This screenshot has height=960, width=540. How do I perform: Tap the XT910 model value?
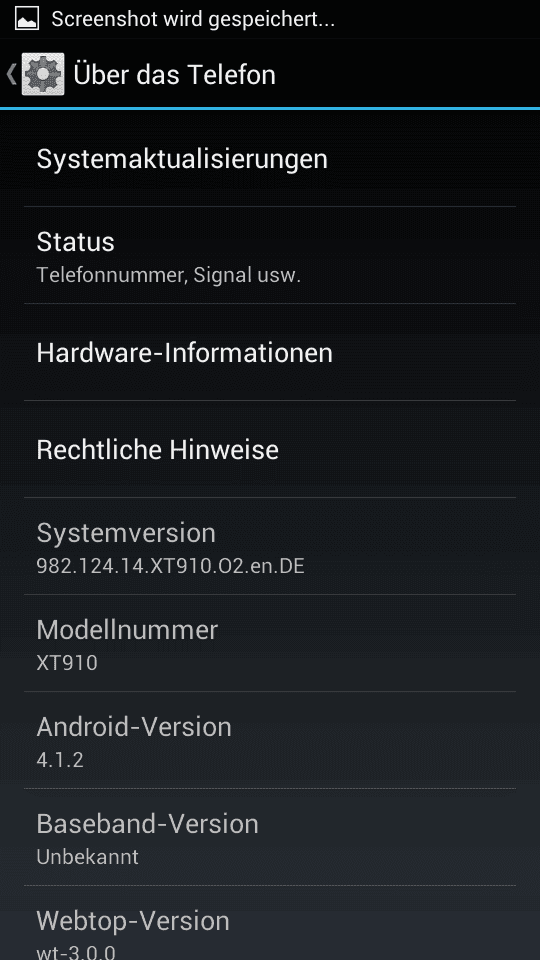(x=67, y=662)
